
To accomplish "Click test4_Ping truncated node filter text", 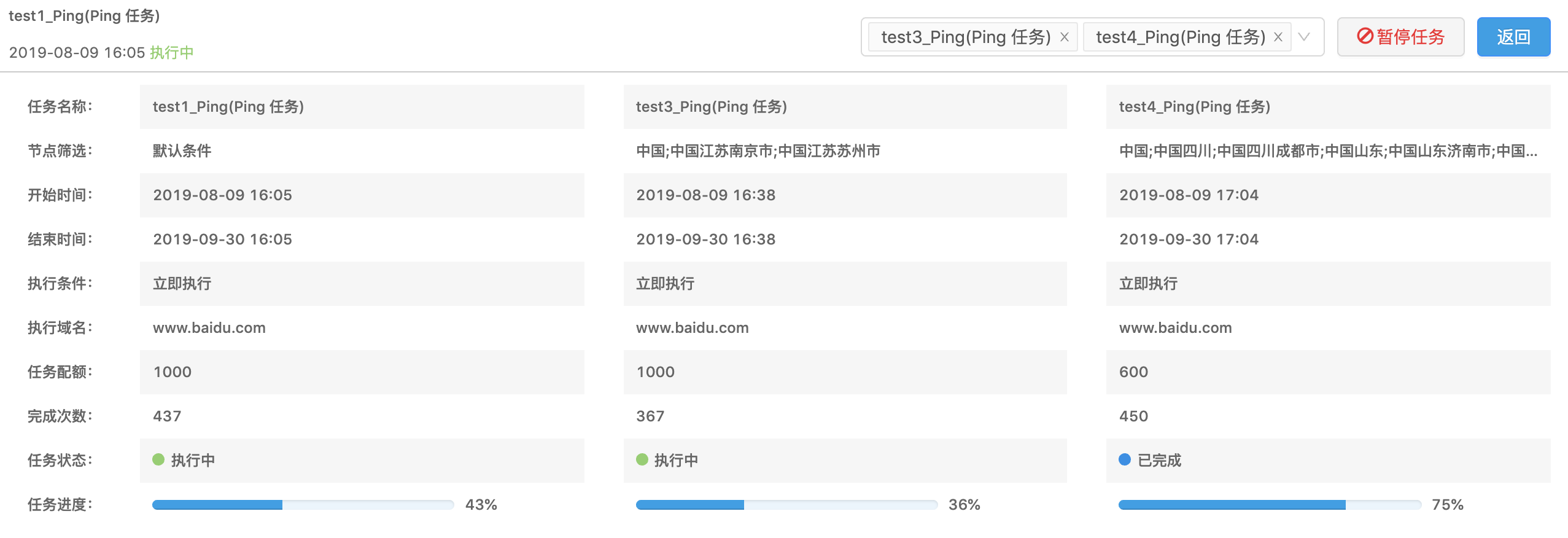I will point(1329,151).
